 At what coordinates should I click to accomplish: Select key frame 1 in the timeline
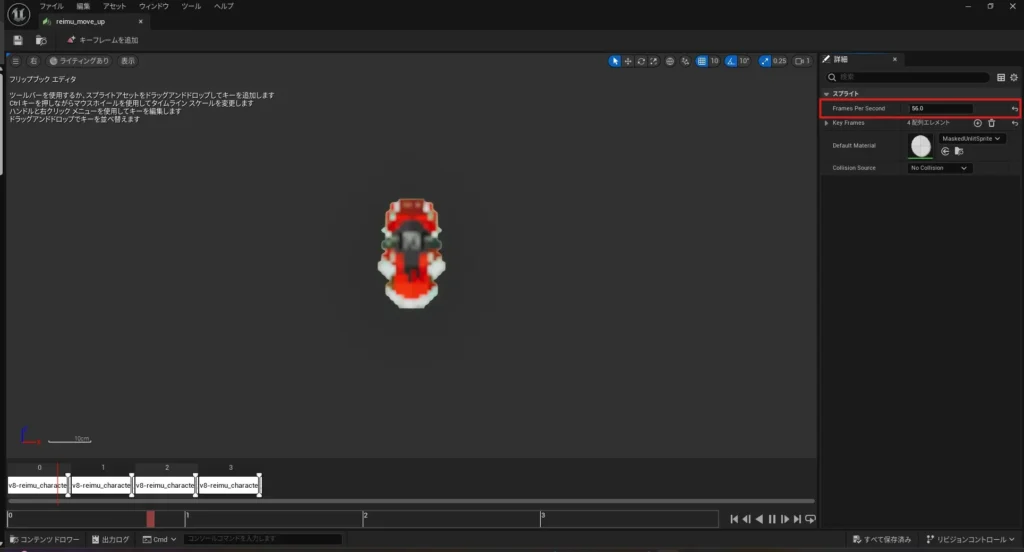101,485
